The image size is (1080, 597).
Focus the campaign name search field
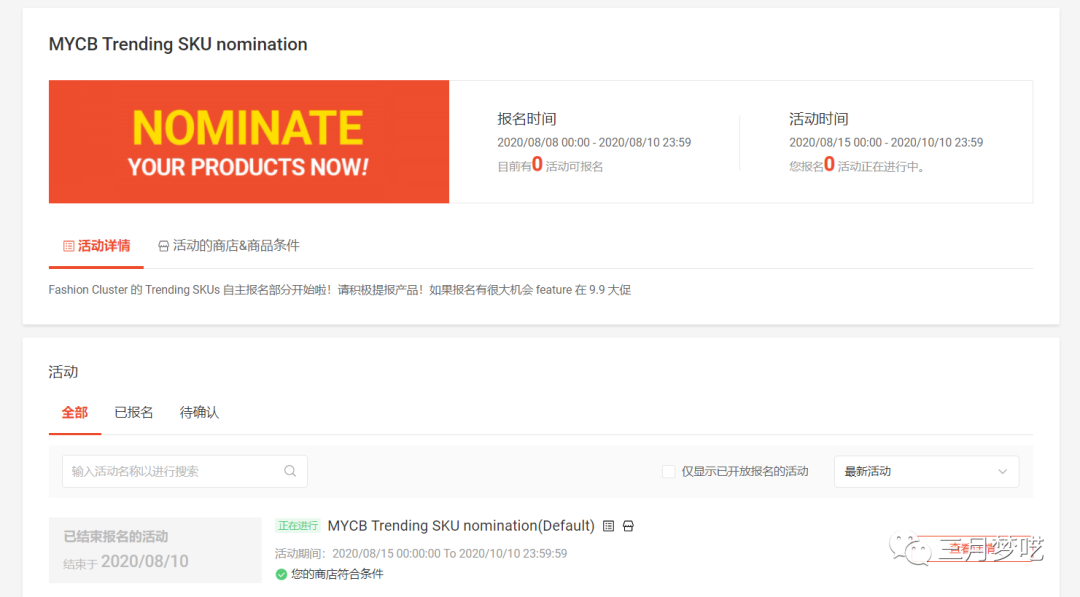coord(175,471)
